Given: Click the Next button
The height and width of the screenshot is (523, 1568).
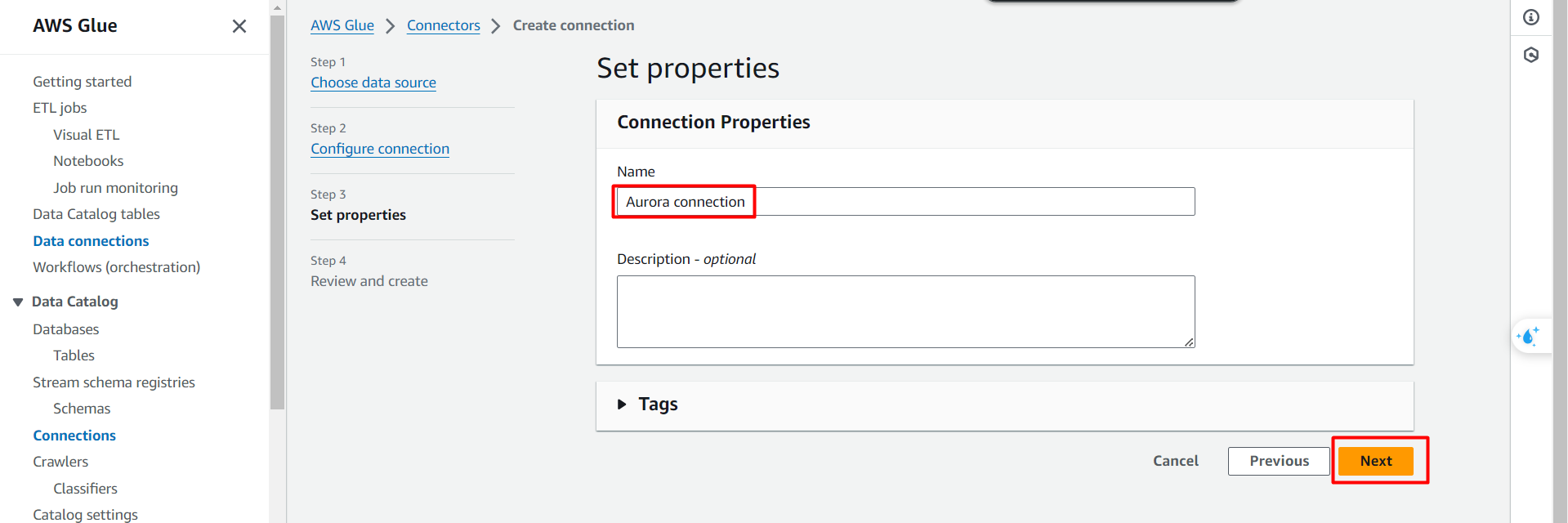Looking at the screenshot, I should 1375,461.
